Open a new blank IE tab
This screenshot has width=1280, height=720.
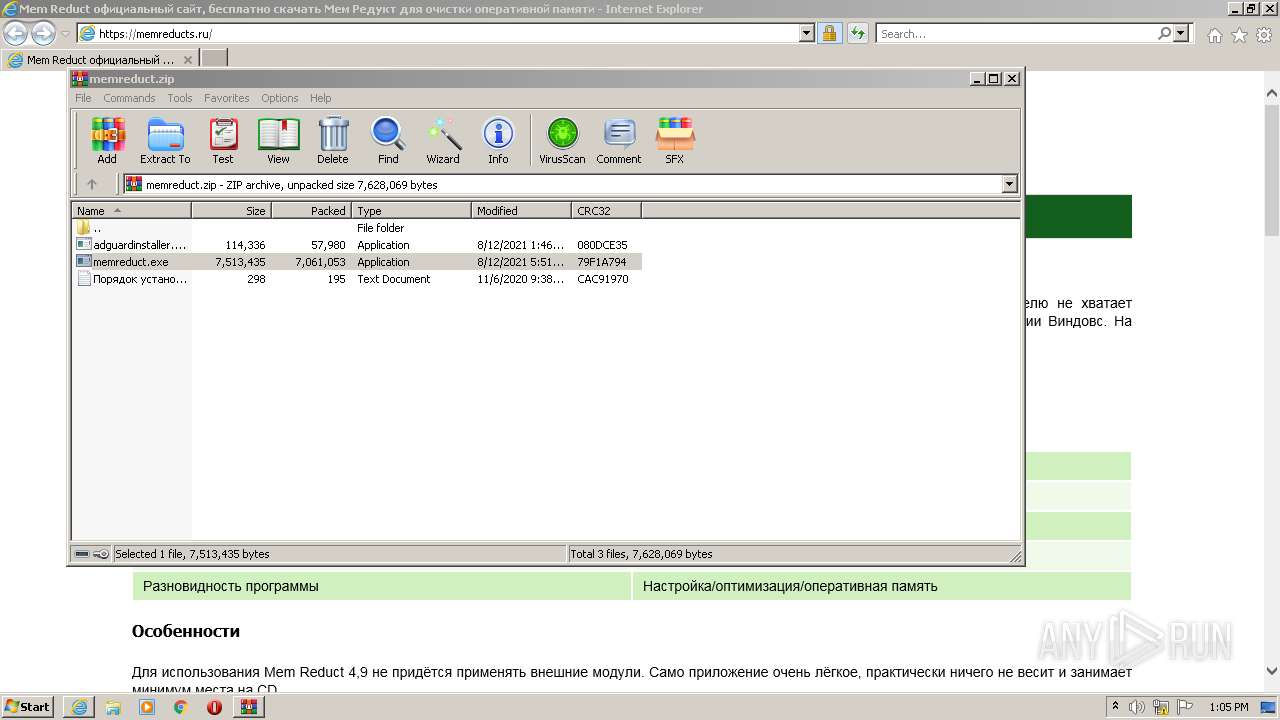pyautogui.click(x=214, y=59)
